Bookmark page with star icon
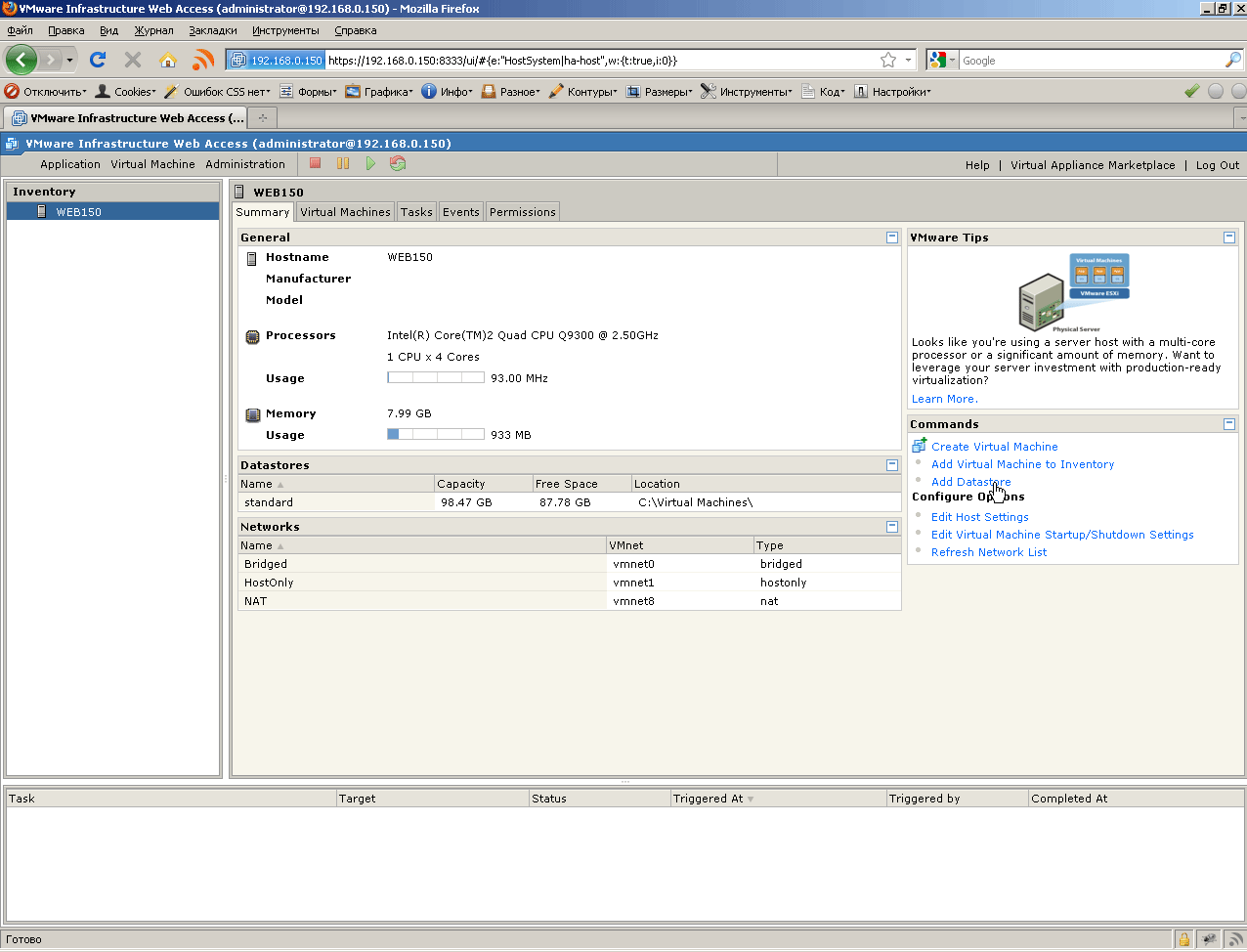1247x952 pixels. click(x=888, y=61)
